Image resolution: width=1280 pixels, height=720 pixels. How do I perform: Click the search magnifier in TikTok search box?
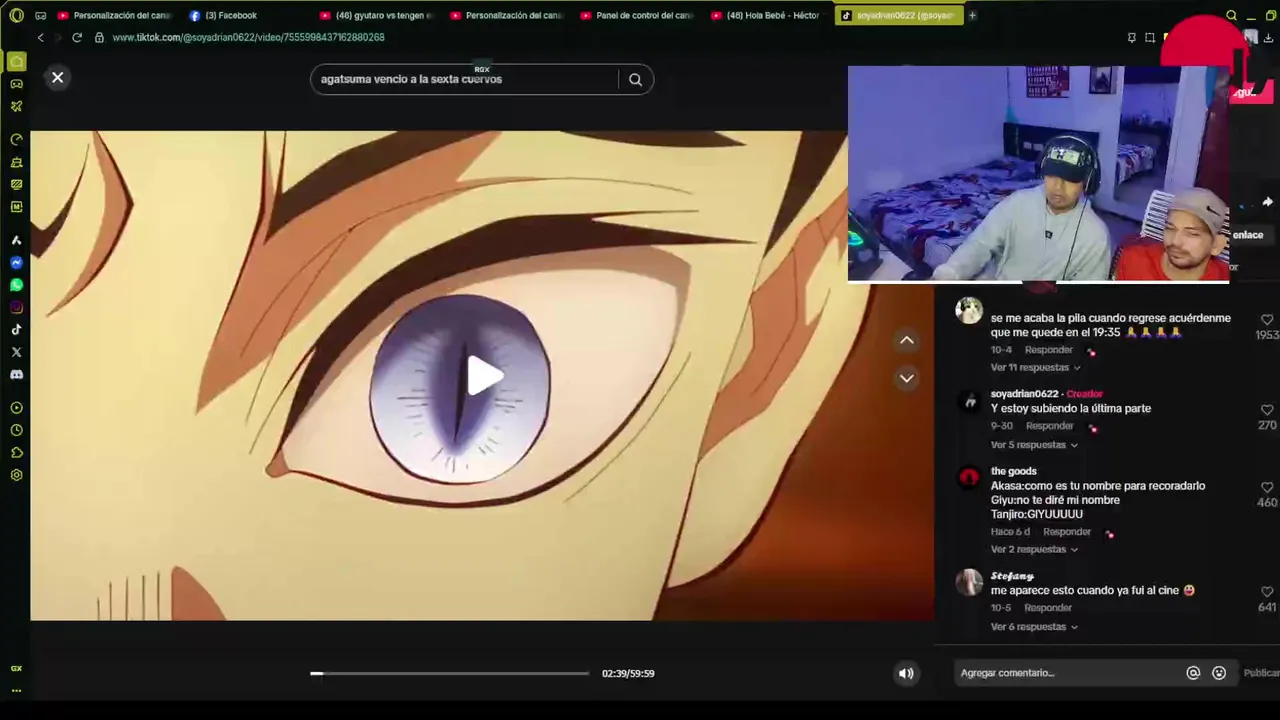(x=635, y=79)
